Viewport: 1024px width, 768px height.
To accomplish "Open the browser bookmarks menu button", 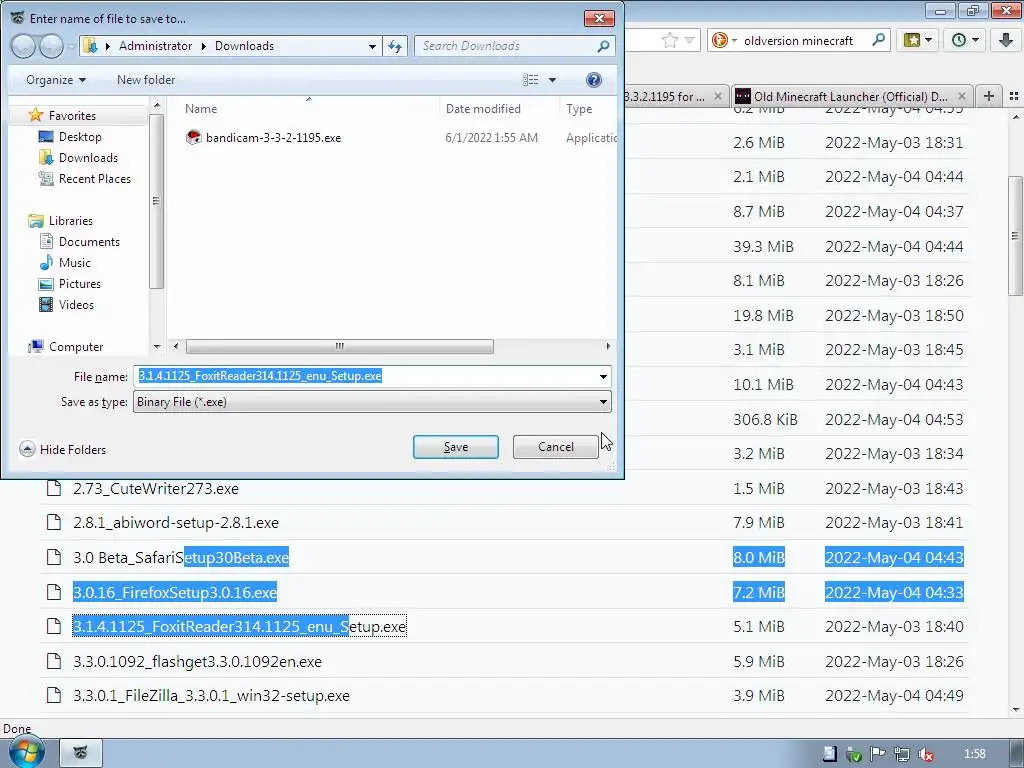I will [918, 40].
